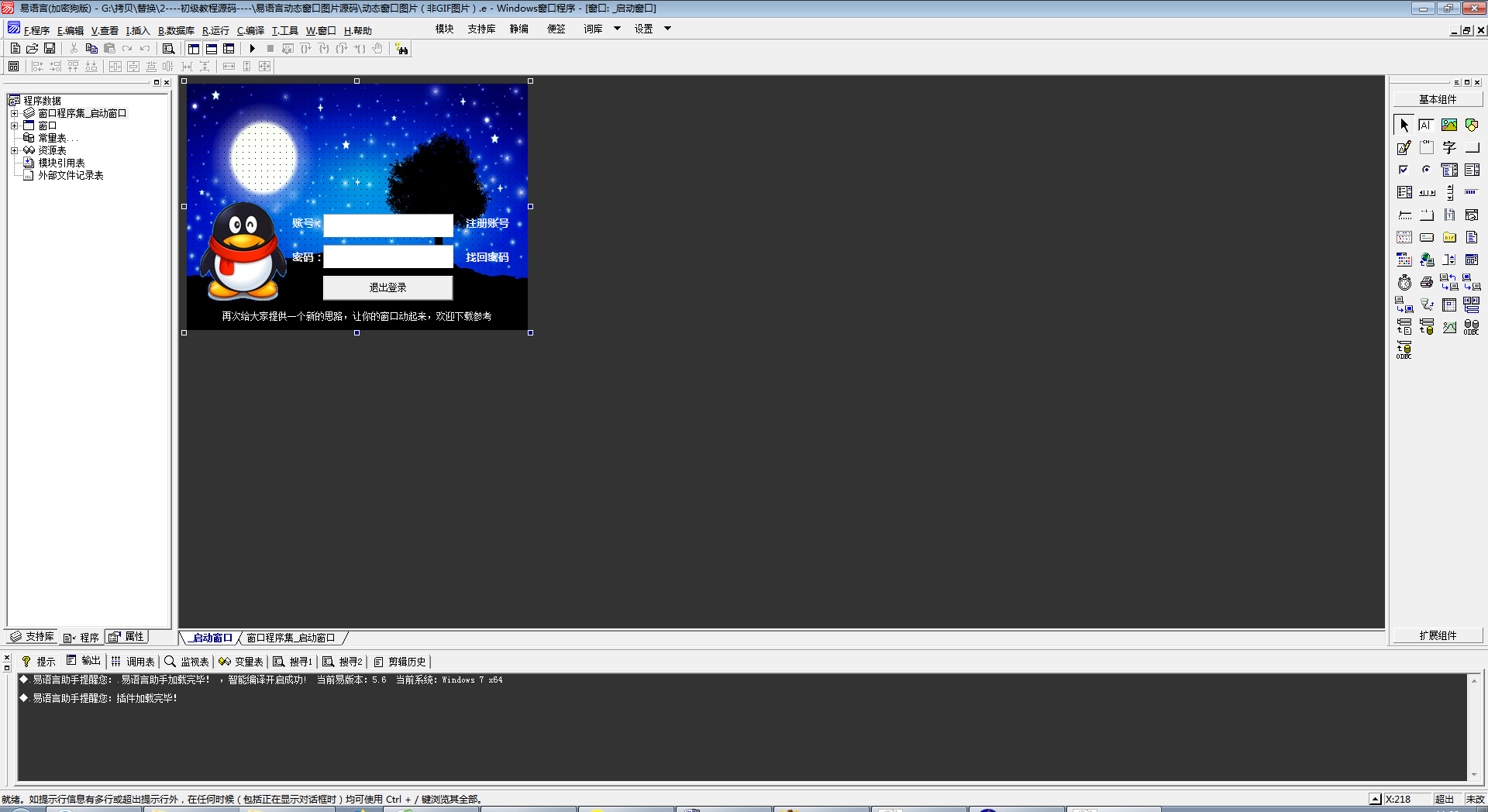Select the hyperlink (globe) component icon
The height and width of the screenshot is (812, 1488).
(x=1426, y=260)
